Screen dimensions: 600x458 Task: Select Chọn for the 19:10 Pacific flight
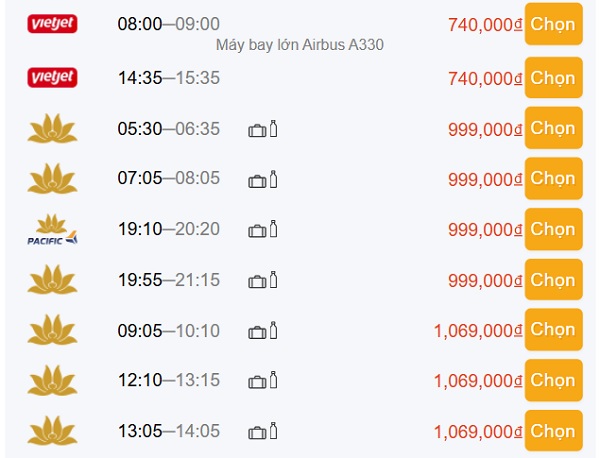[553, 229]
